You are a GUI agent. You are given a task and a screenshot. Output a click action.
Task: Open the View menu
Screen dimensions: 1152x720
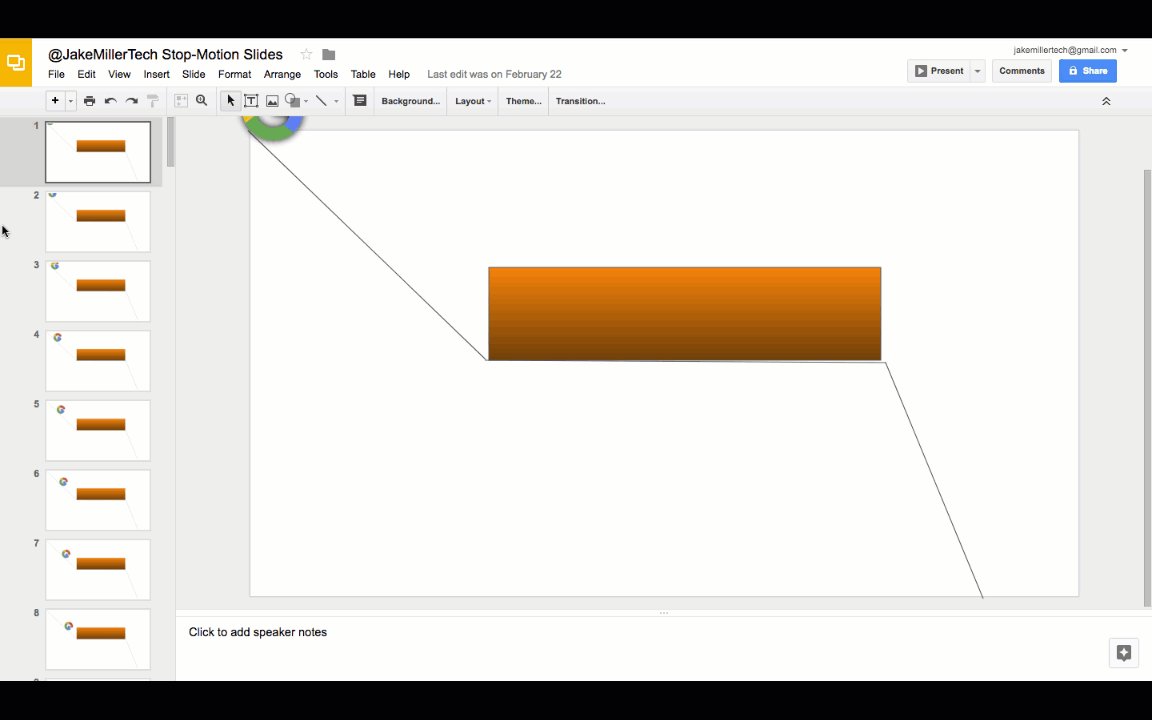(x=119, y=74)
